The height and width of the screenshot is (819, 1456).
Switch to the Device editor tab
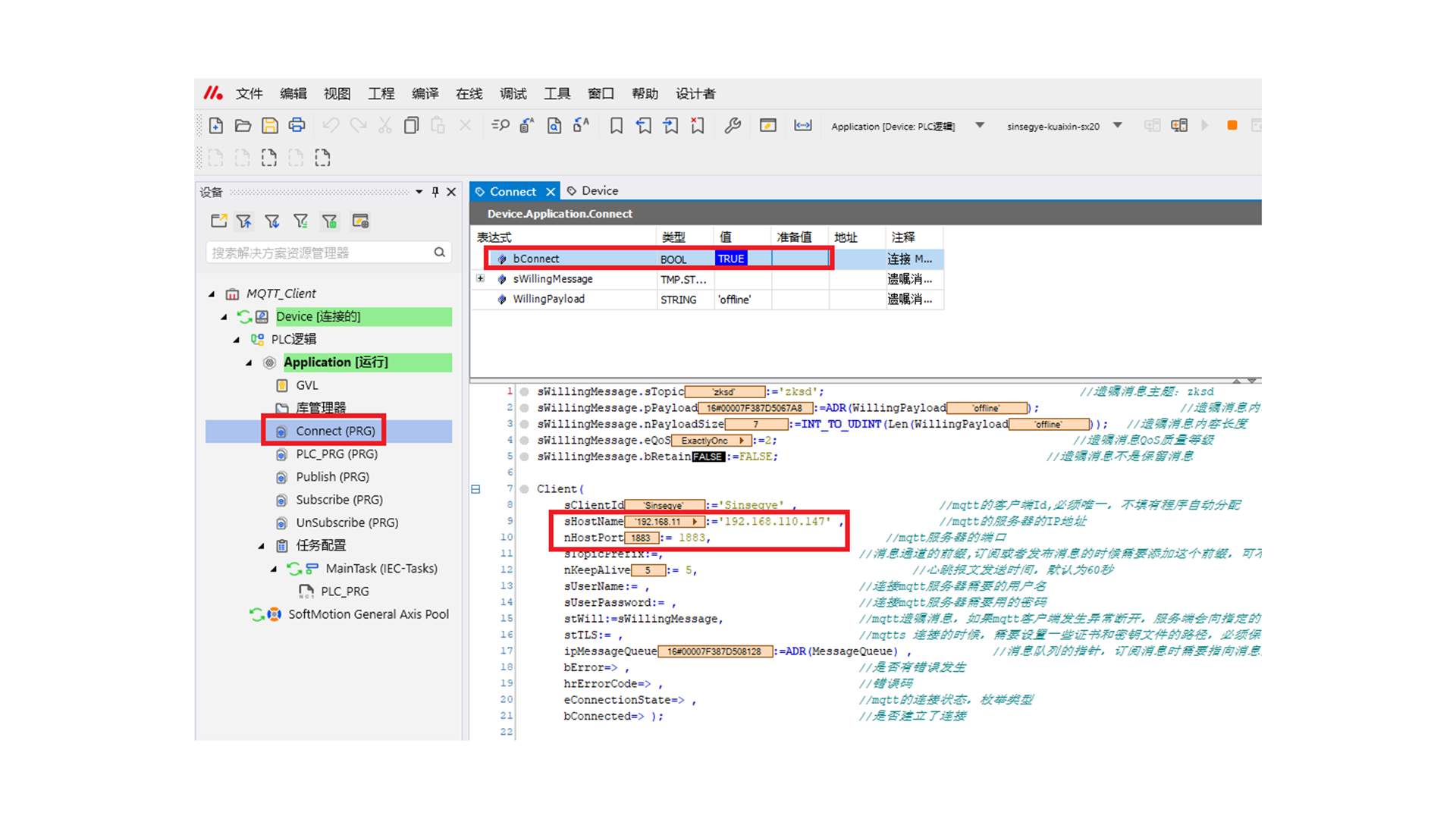[x=593, y=191]
